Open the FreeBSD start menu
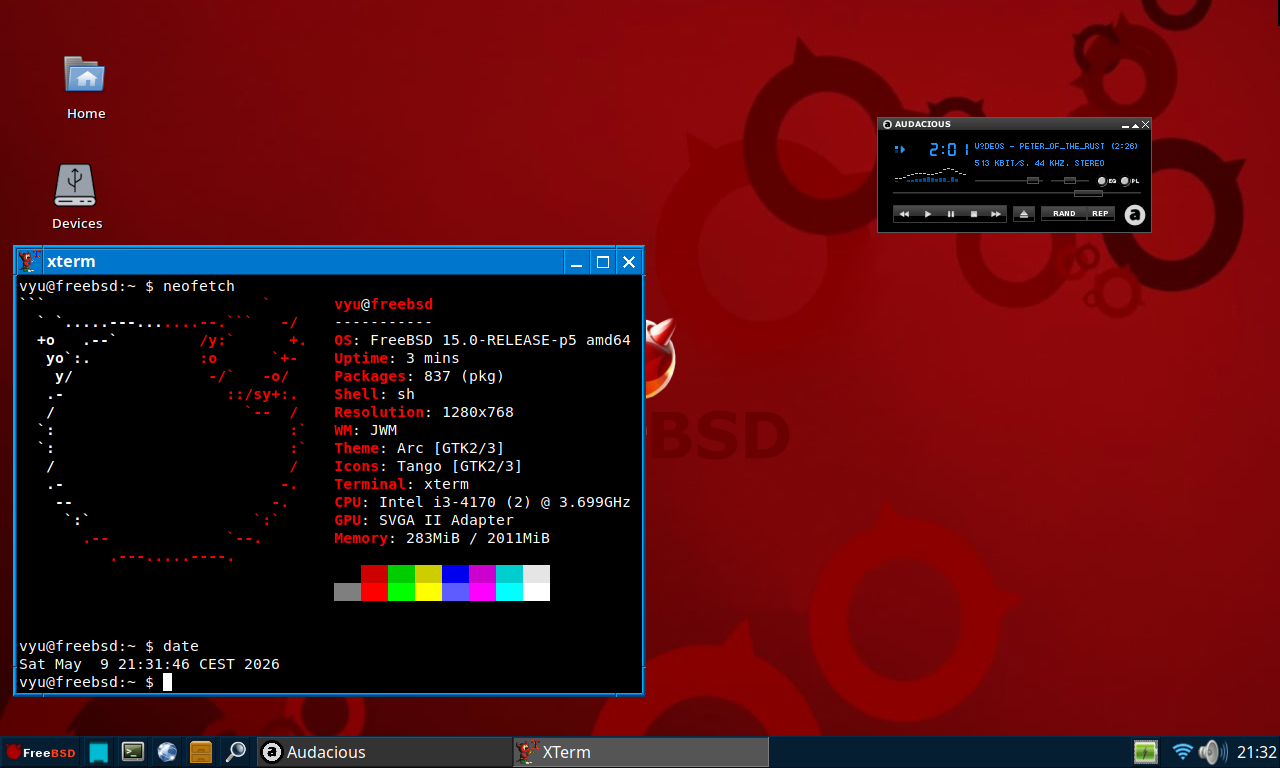 pyautogui.click(x=41, y=752)
